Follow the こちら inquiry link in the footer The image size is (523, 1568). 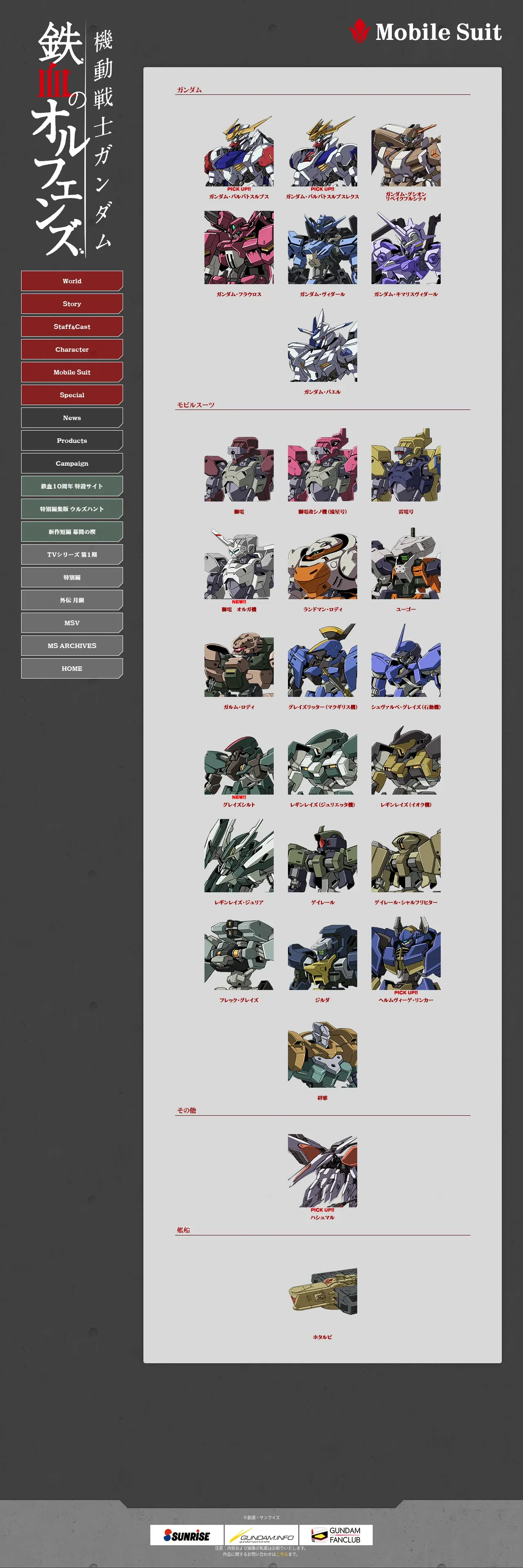pos(282,1555)
